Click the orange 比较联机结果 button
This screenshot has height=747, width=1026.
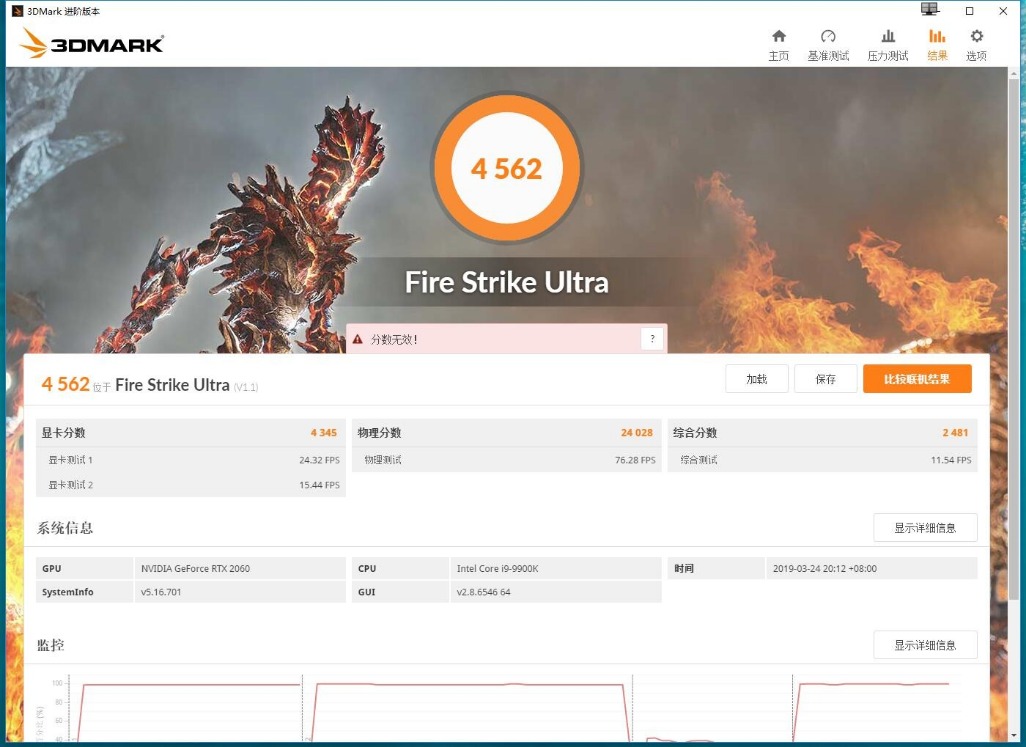(919, 379)
